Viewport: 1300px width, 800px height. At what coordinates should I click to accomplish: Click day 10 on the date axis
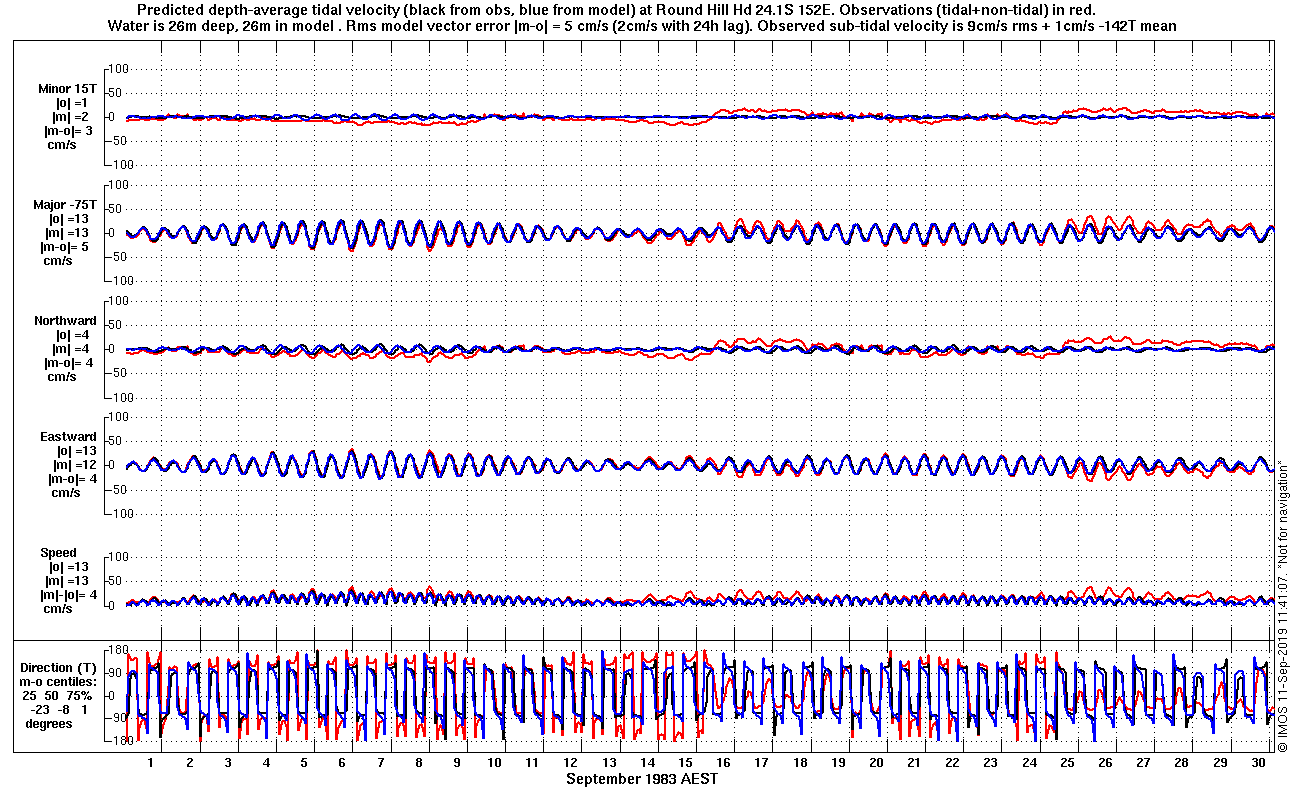click(x=495, y=763)
